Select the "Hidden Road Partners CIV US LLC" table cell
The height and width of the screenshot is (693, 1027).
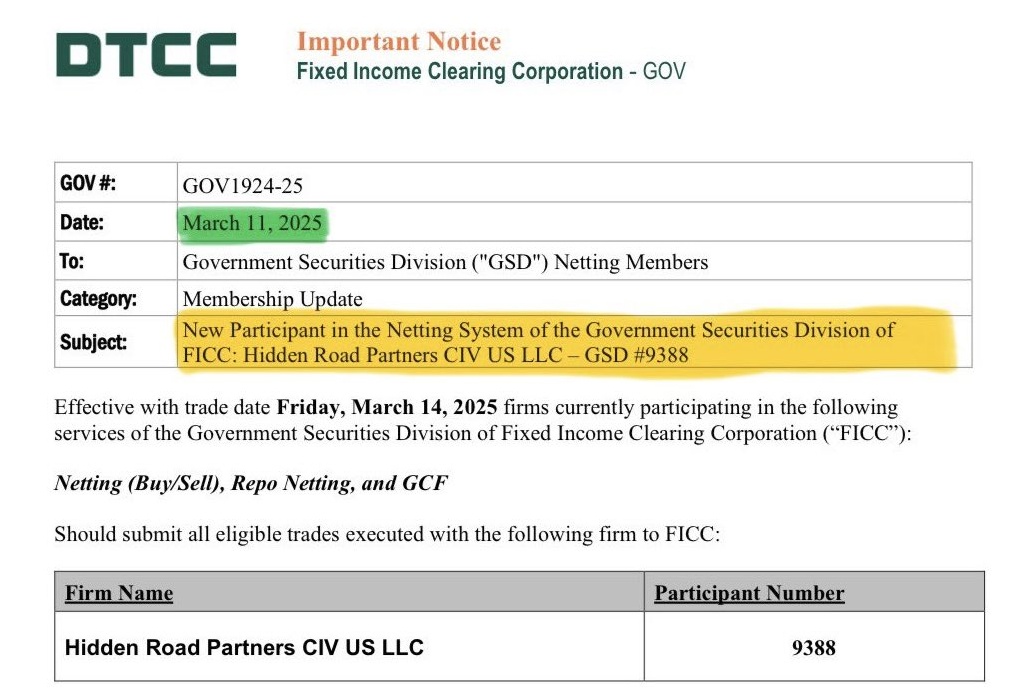tap(244, 647)
